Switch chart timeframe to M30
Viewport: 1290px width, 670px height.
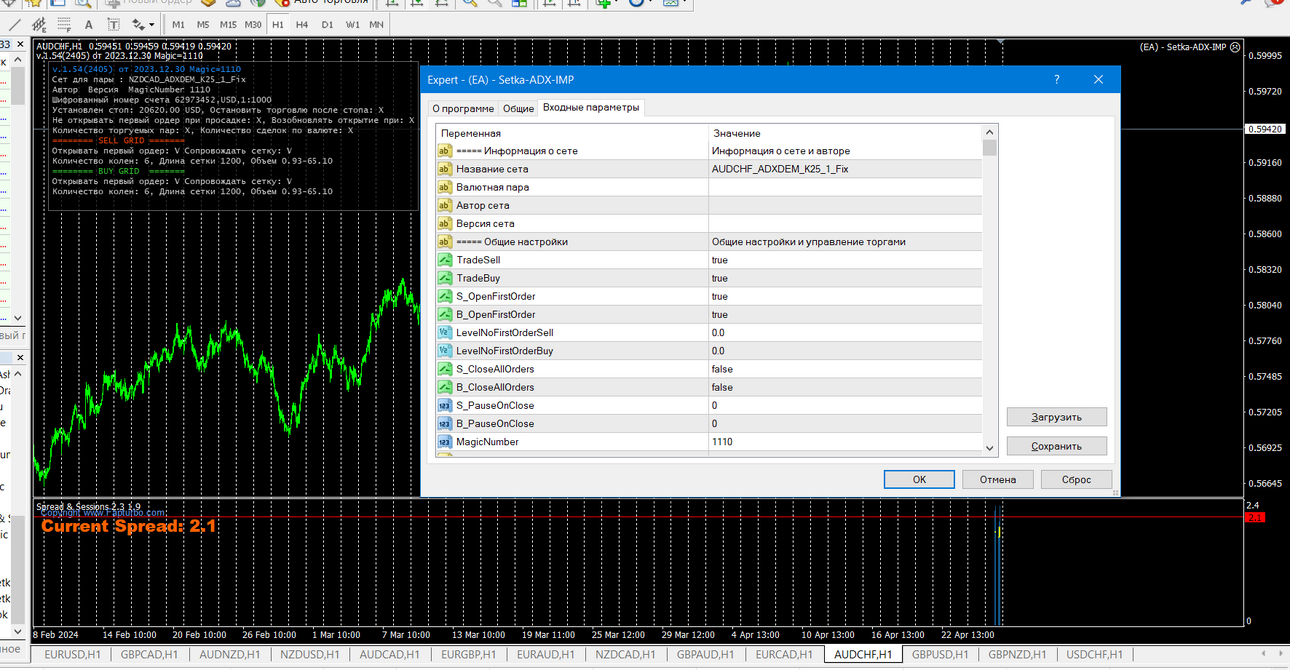click(253, 24)
